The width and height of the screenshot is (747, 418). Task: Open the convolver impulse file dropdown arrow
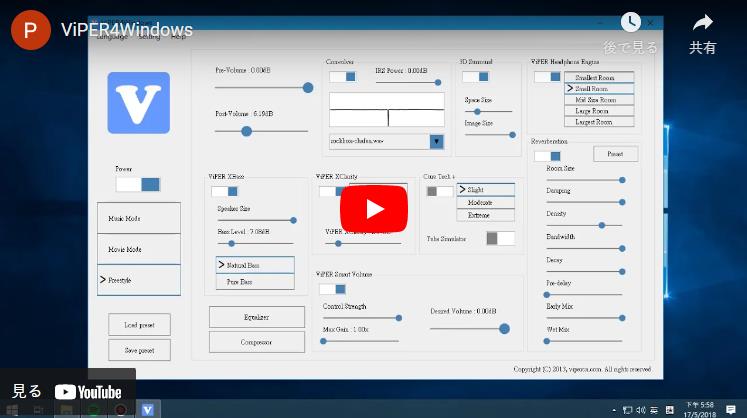(x=436, y=142)
